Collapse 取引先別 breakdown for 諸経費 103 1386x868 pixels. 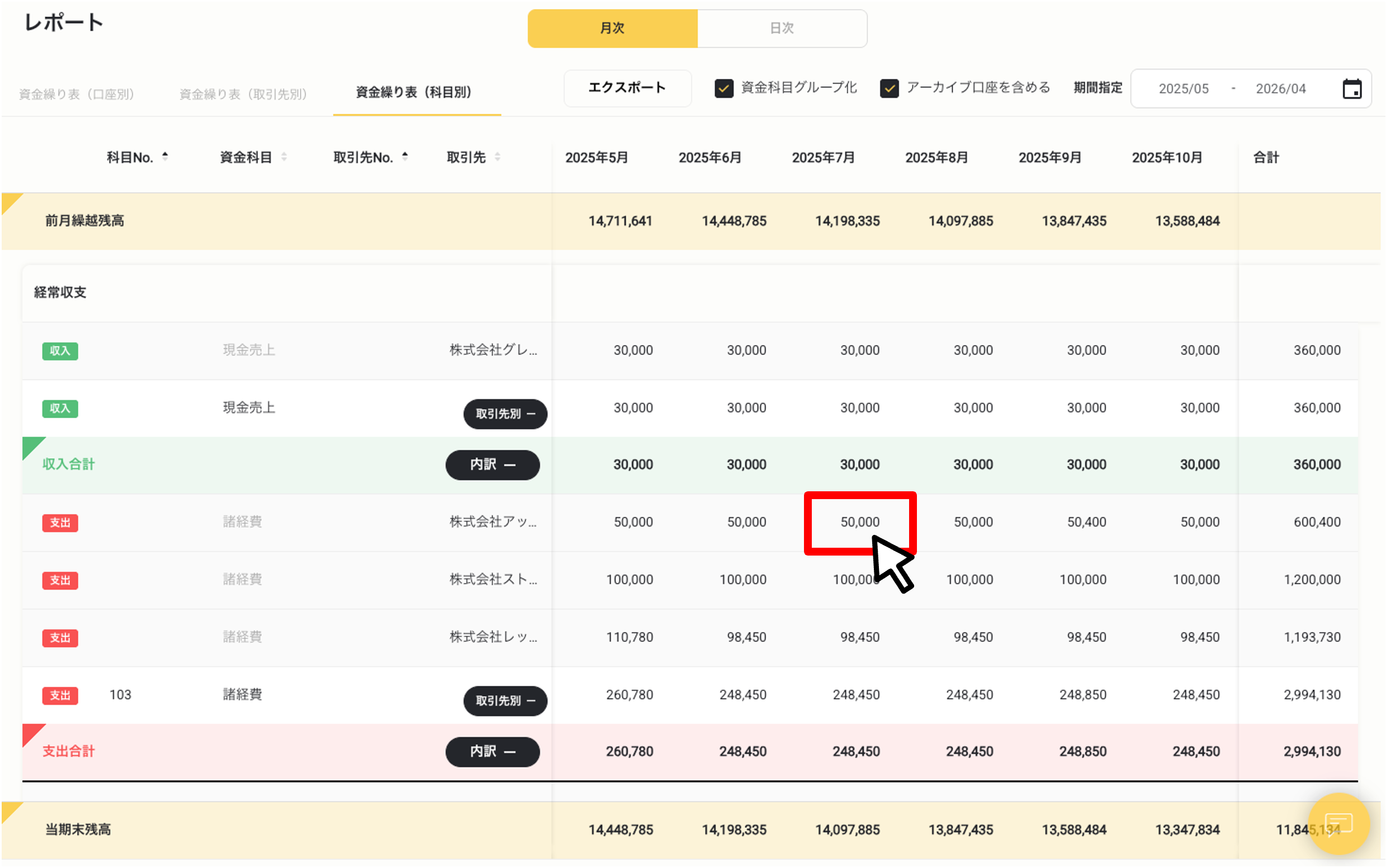pos(505,701)
